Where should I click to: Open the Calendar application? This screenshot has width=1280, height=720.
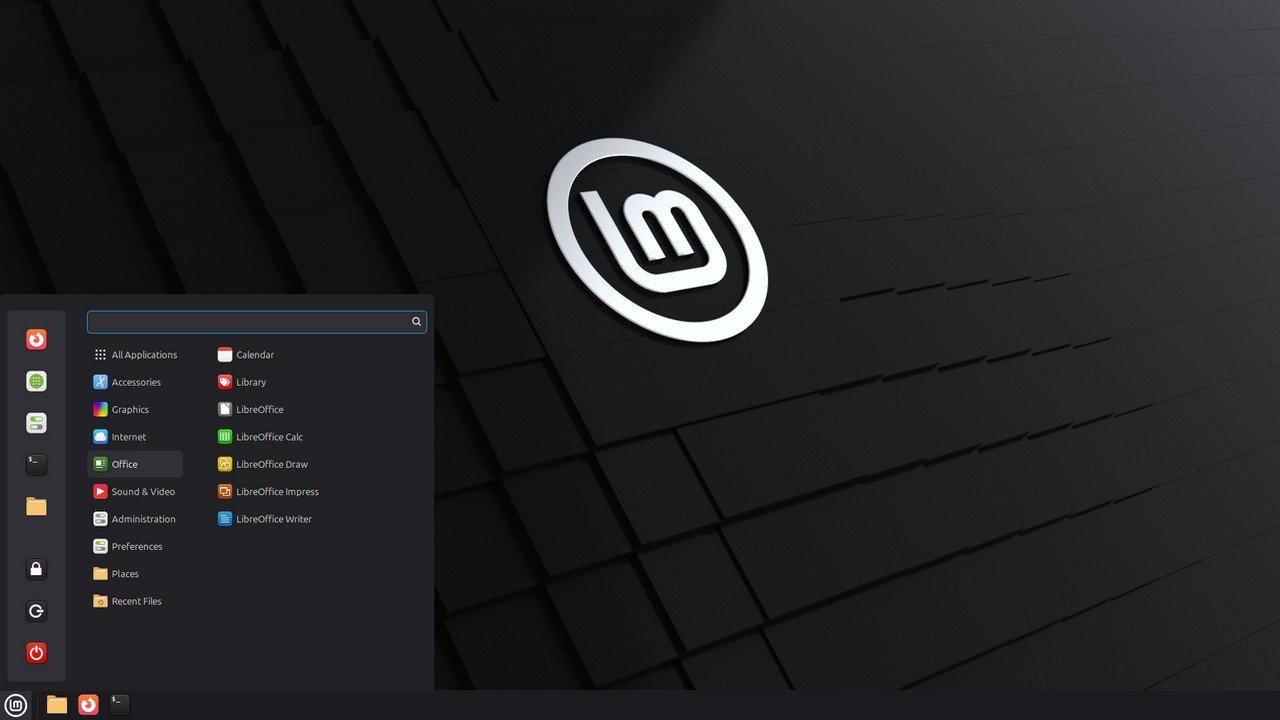pyautogui.click(x=252, y=354)
